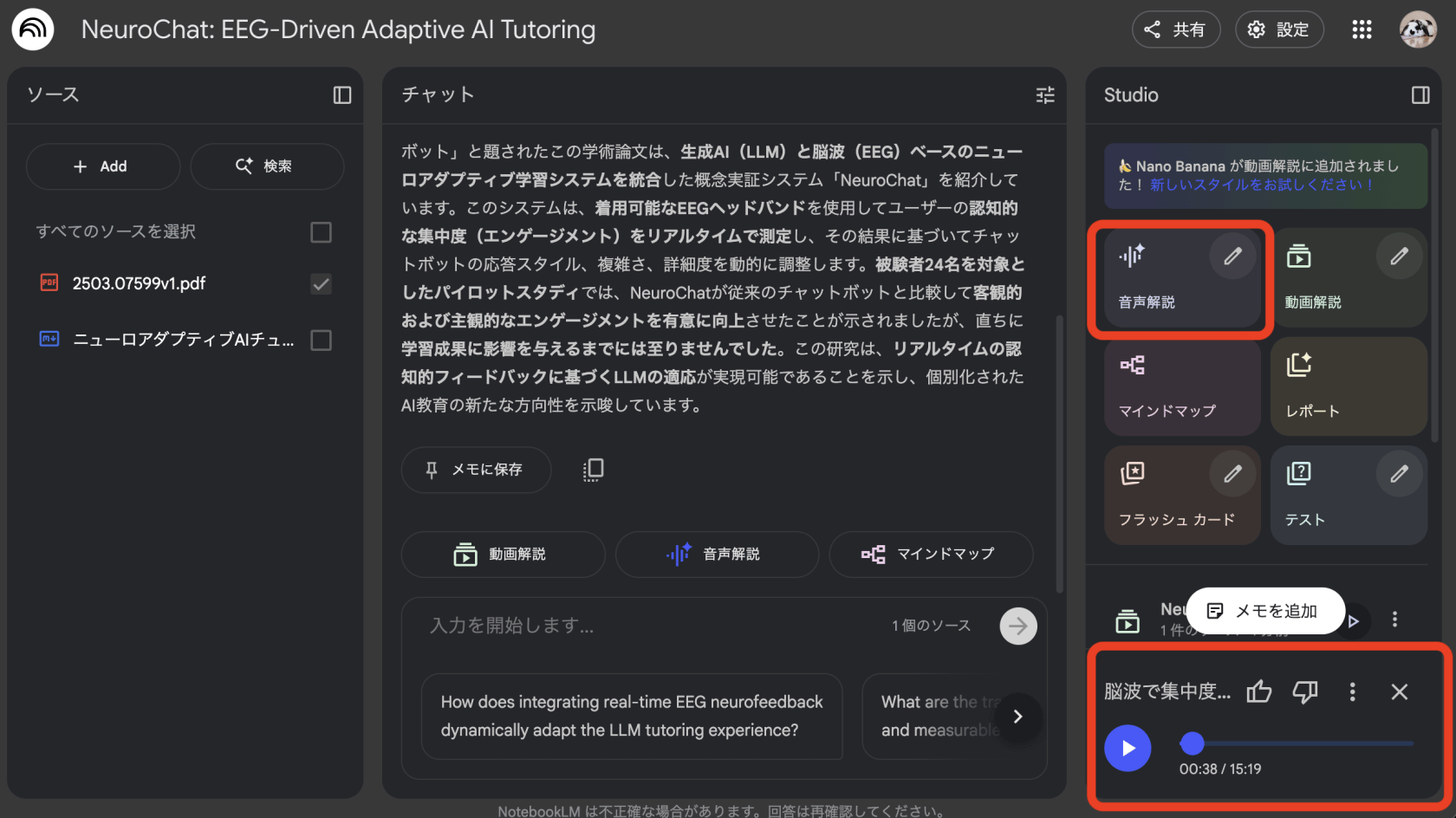The height and width of the screenshot is (818, 1456).
Task: Click the 共有 share button
Action: click(1175, 29)
